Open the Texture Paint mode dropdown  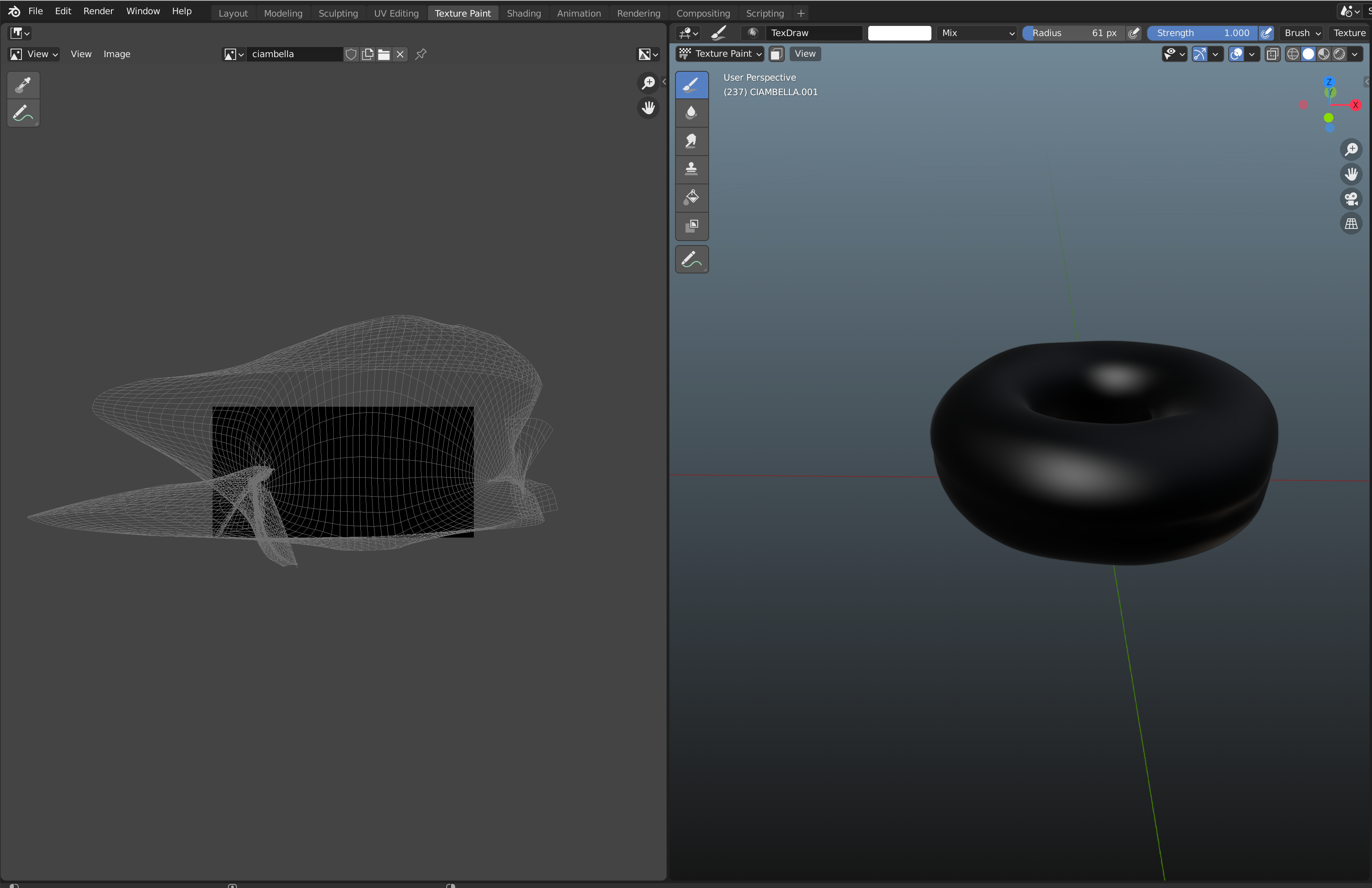click(720, 53)
